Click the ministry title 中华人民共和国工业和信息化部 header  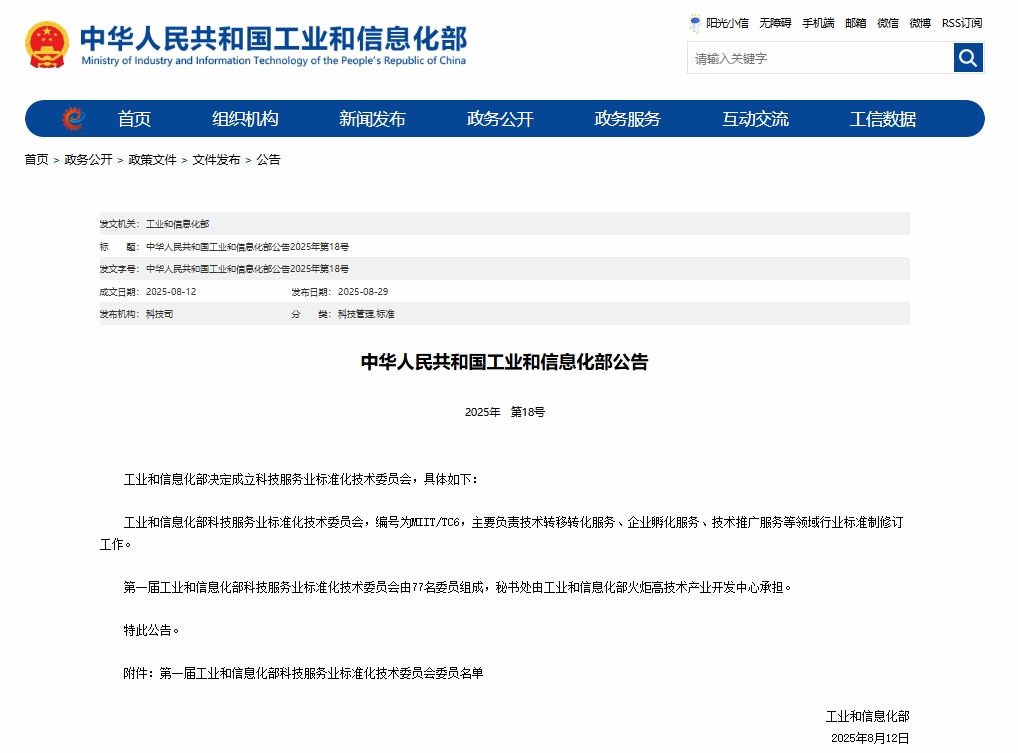point(273,38)
